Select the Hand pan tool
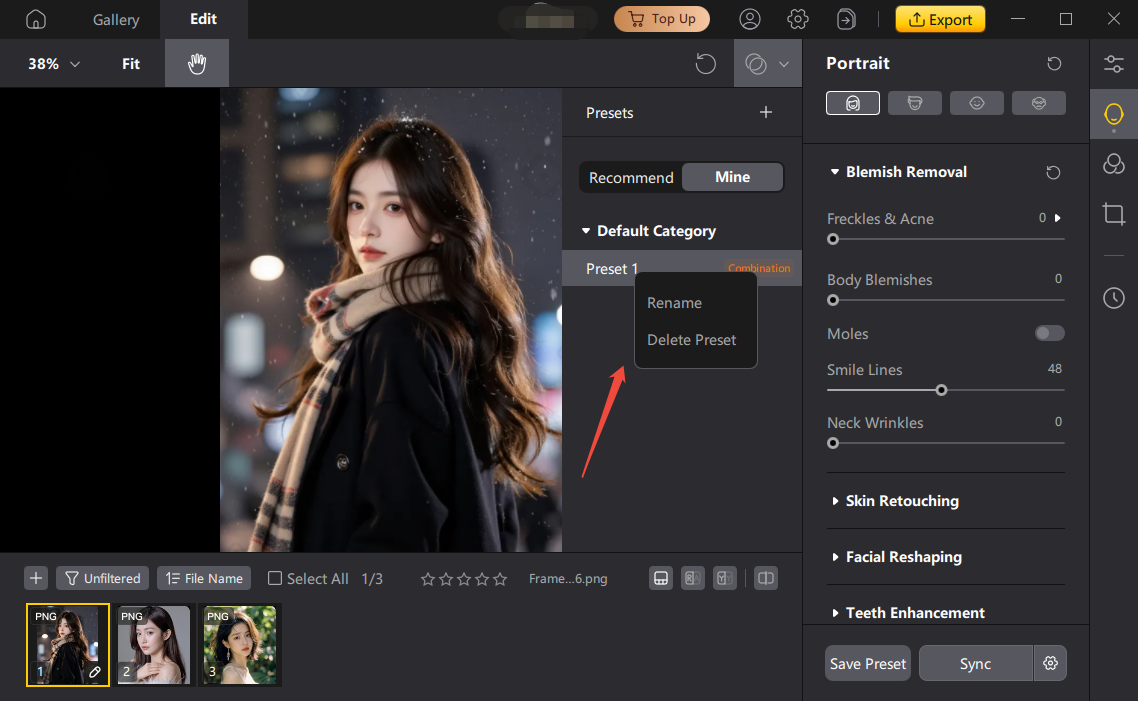This screenshot has height=701, width=1138. coord(197,64)
